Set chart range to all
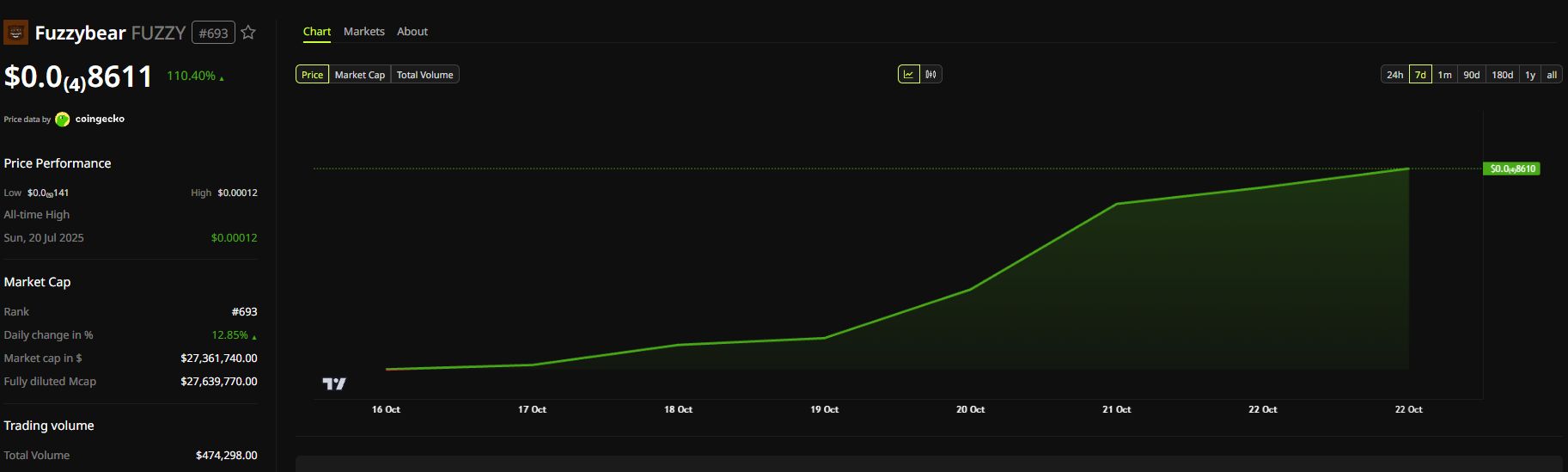This screenshot has height=472, width=1568. 1552,75
